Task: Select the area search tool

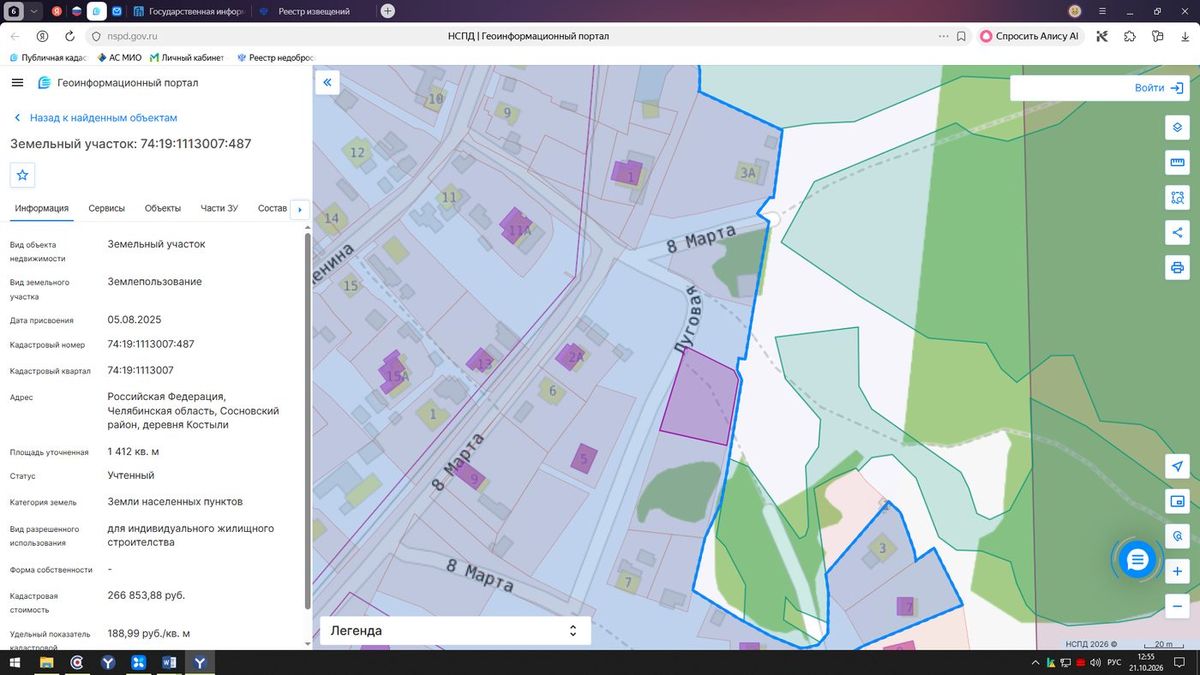Action: coord(1177,198)
